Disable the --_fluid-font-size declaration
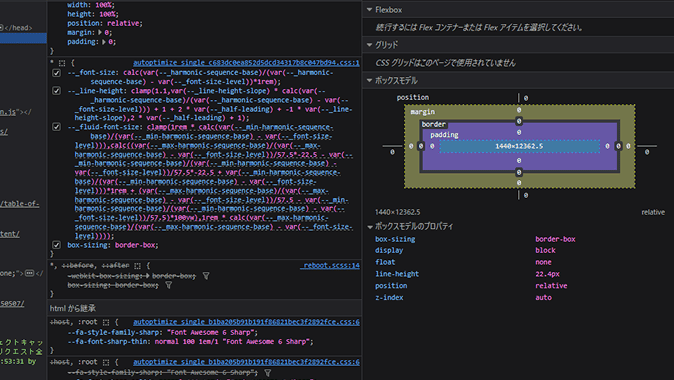Screen dimensions: 674x380 point(56,127)
